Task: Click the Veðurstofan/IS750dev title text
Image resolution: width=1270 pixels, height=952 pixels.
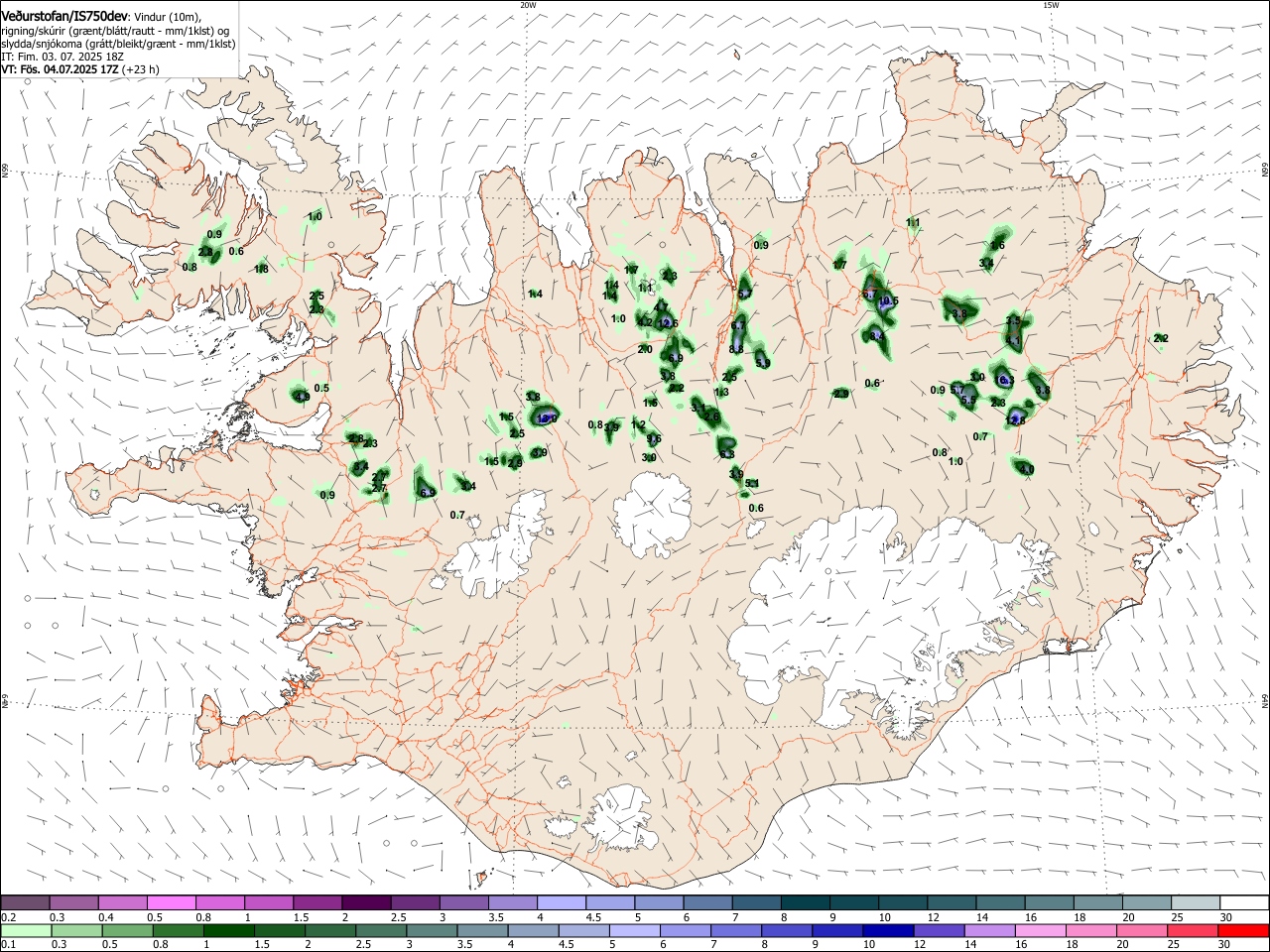Action: coord(64,16)
